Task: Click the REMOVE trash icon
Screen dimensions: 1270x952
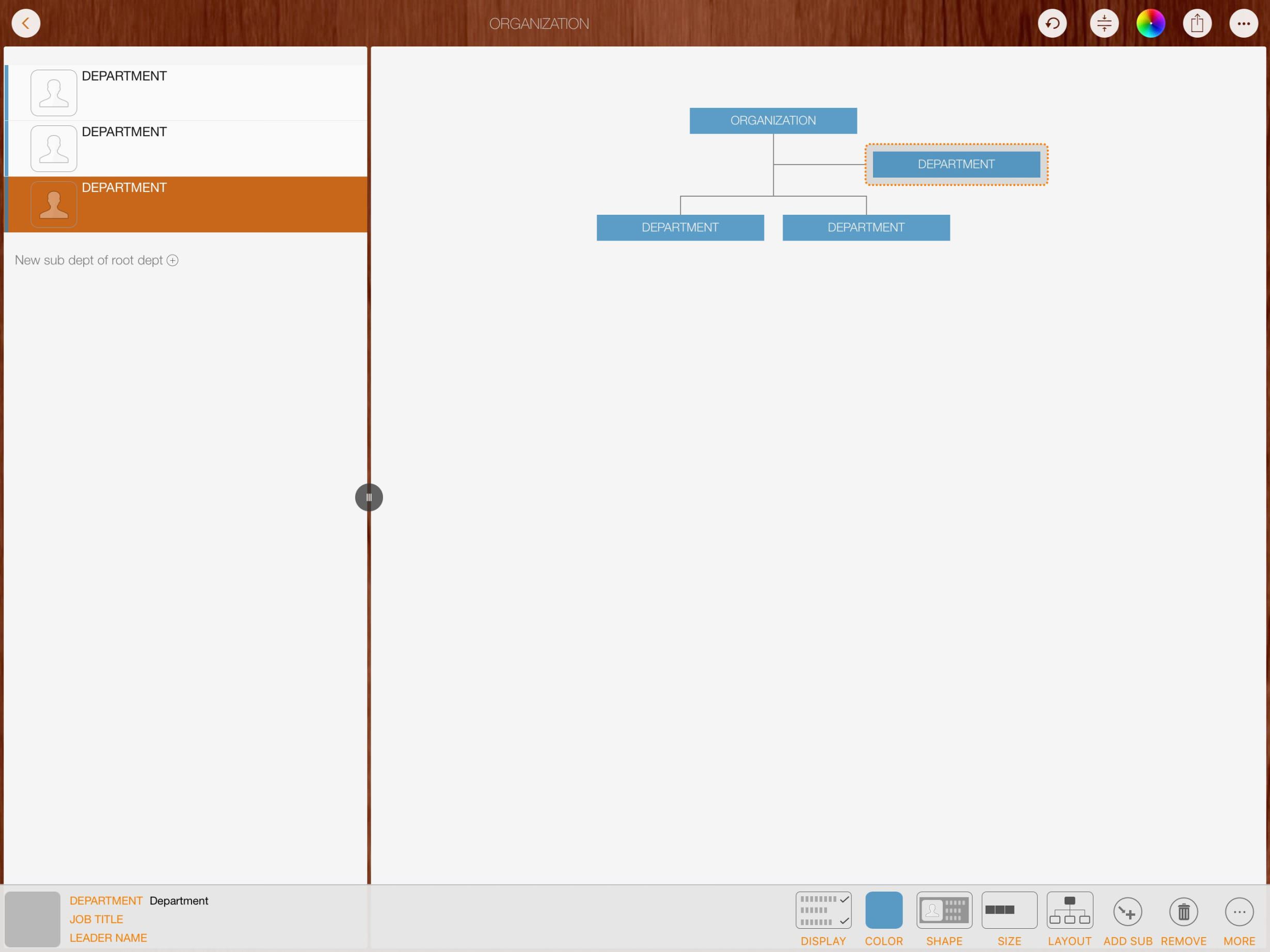Action: 1183,912
